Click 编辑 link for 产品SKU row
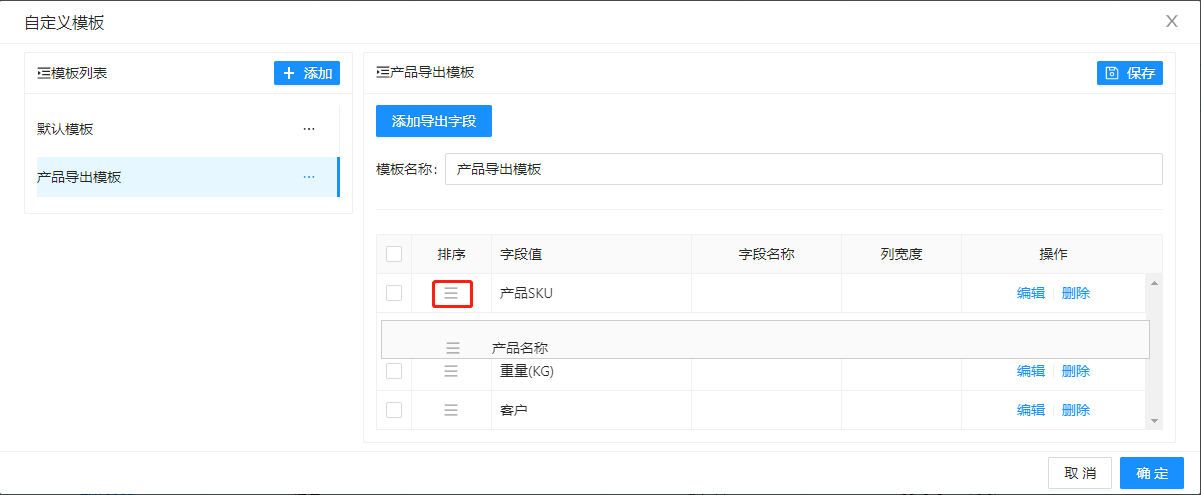This screenshot has width=1201, height=495. 1030,293
